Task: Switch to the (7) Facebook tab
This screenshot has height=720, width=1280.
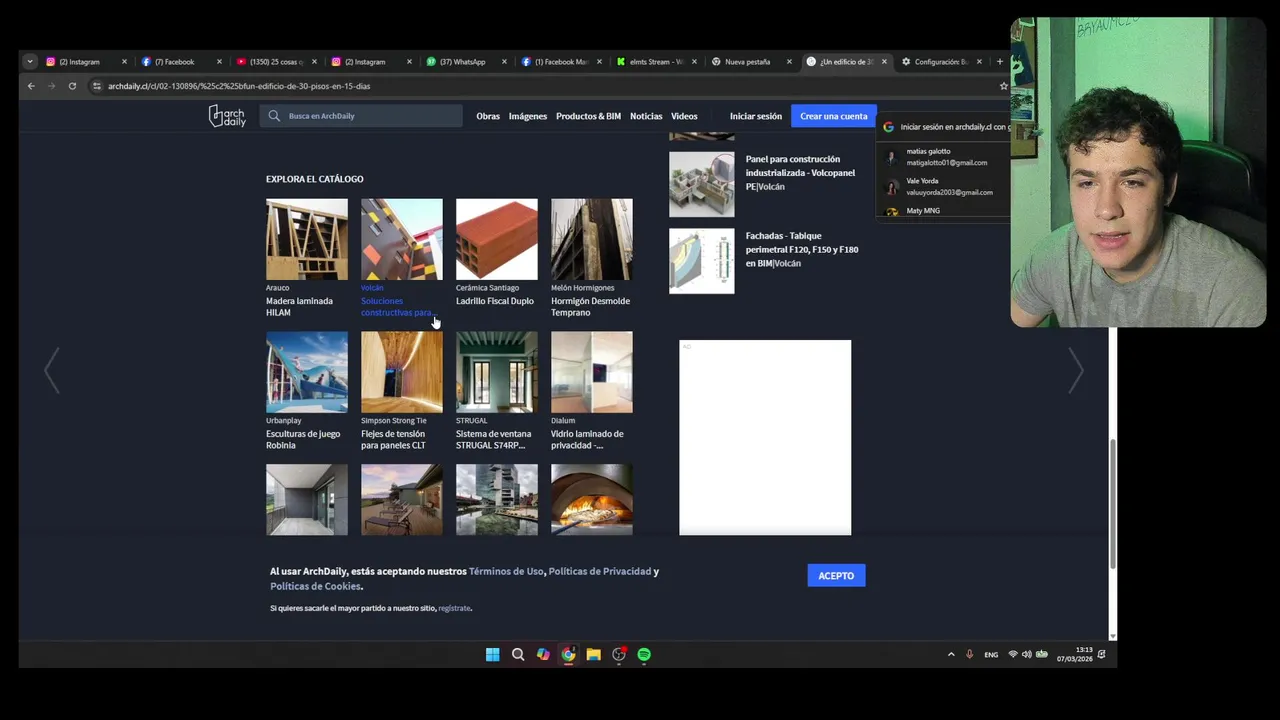Action: (x=179, y=62)
